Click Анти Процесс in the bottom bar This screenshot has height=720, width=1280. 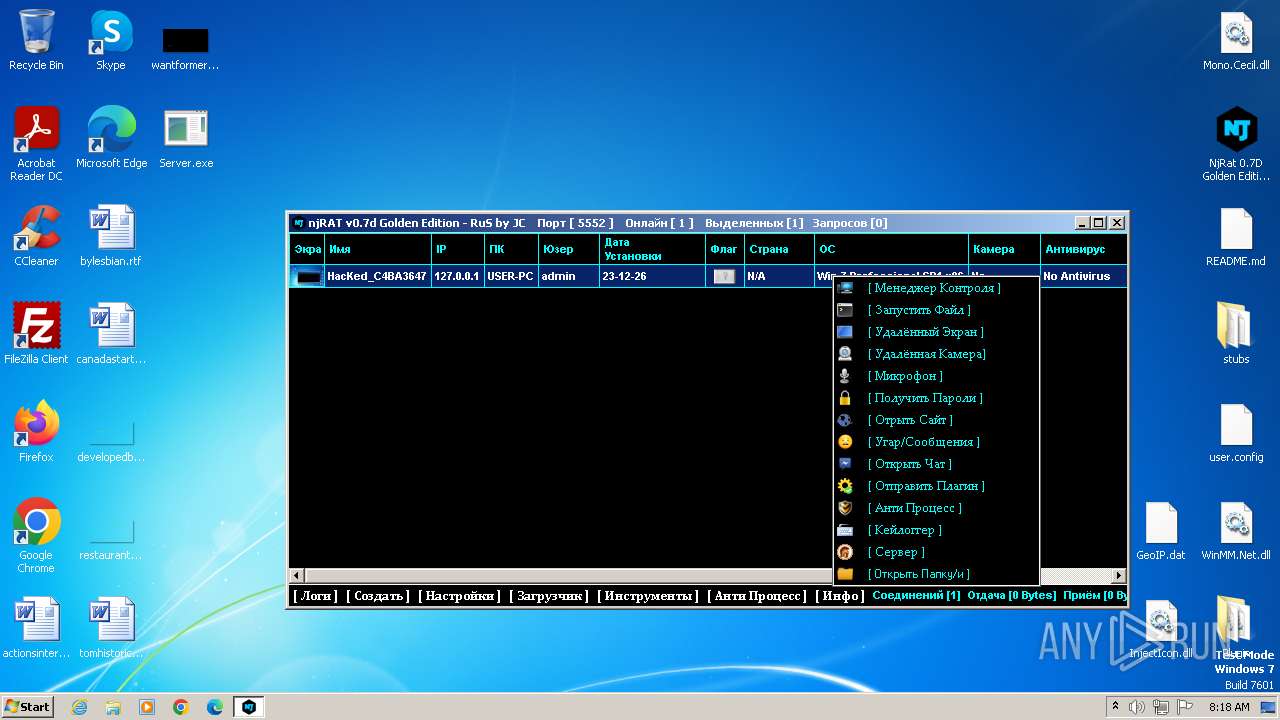(758, 596)
